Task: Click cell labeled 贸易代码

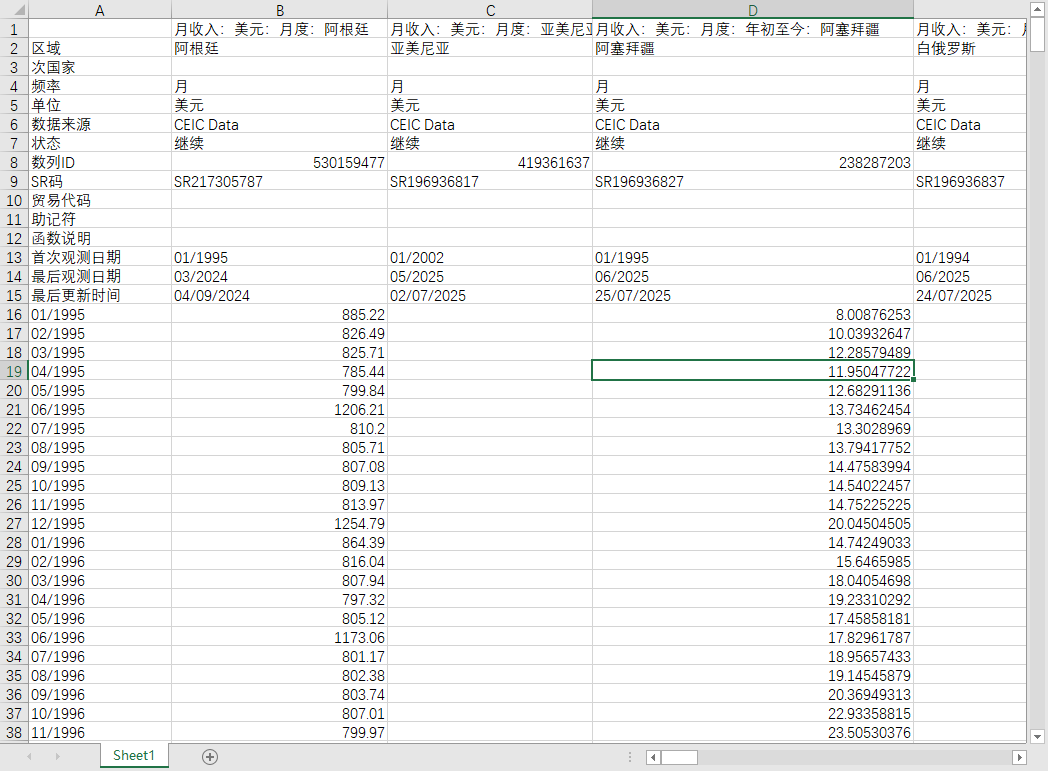Action: pyautogui.click(x=100, y=200)
